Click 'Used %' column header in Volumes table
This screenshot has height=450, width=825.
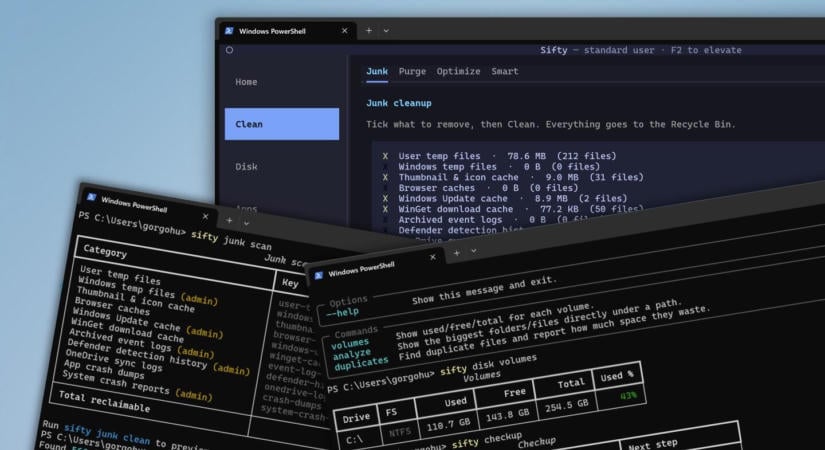click(x=617, y=376)
